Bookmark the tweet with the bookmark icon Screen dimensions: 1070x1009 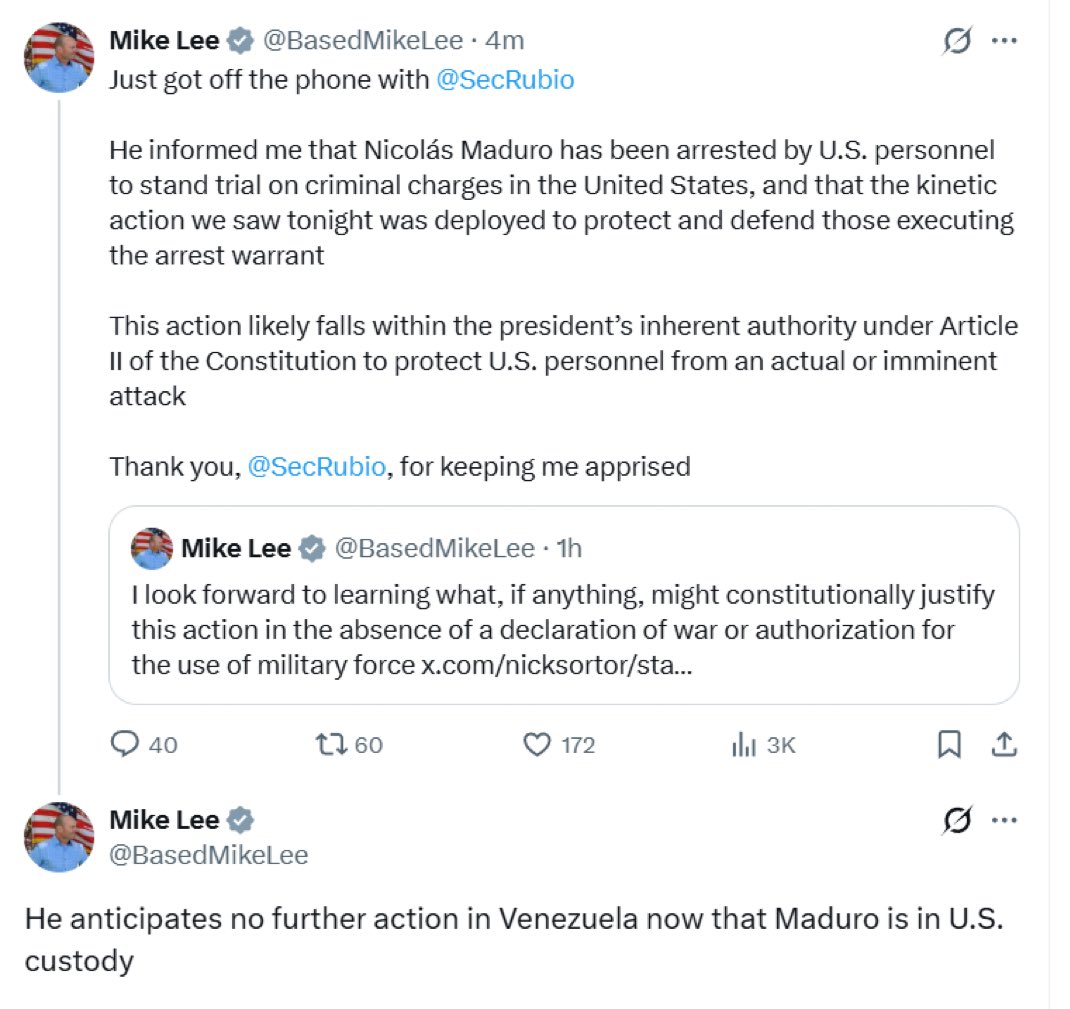pyautogui.click(x=949, y=744)
